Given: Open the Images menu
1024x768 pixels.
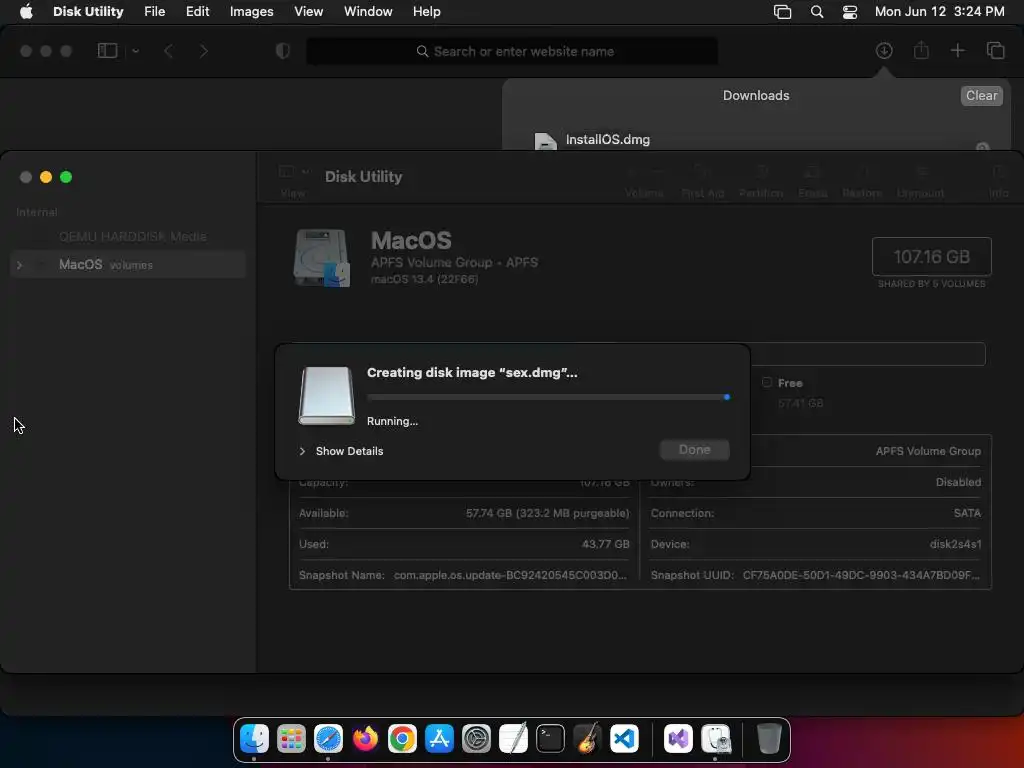Looking at the screenshot, I should [x=251, y=12].
